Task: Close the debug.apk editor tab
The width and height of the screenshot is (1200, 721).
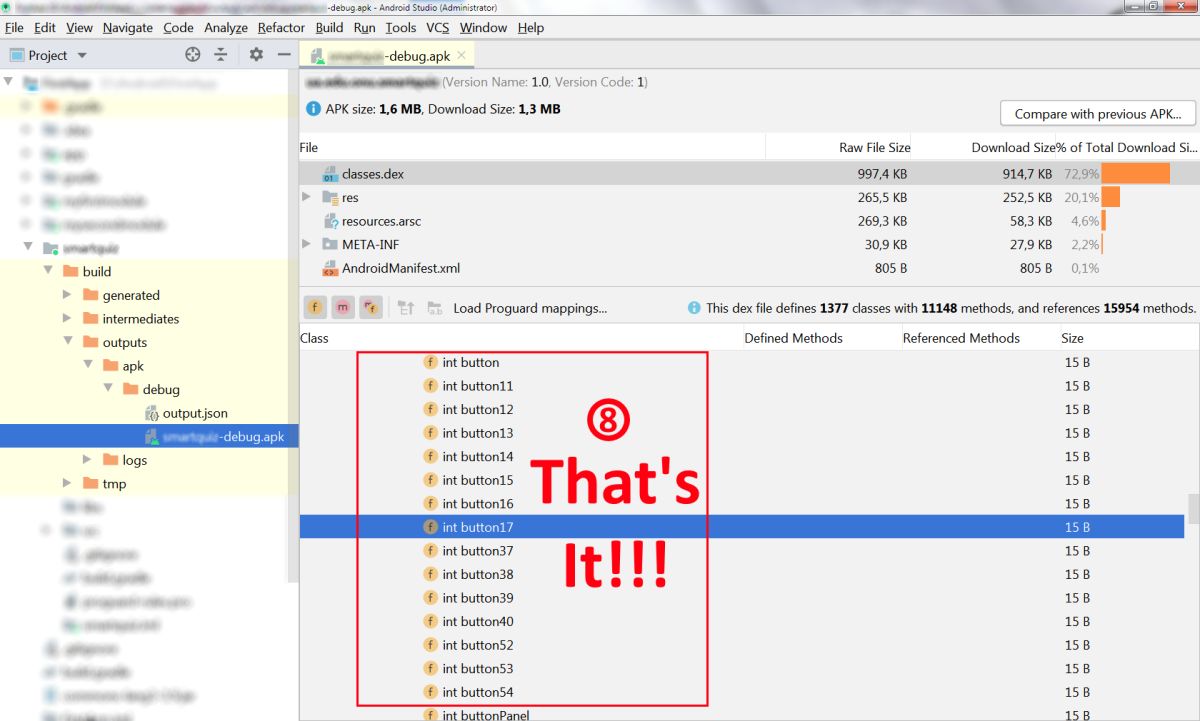Action: [461, 56]
